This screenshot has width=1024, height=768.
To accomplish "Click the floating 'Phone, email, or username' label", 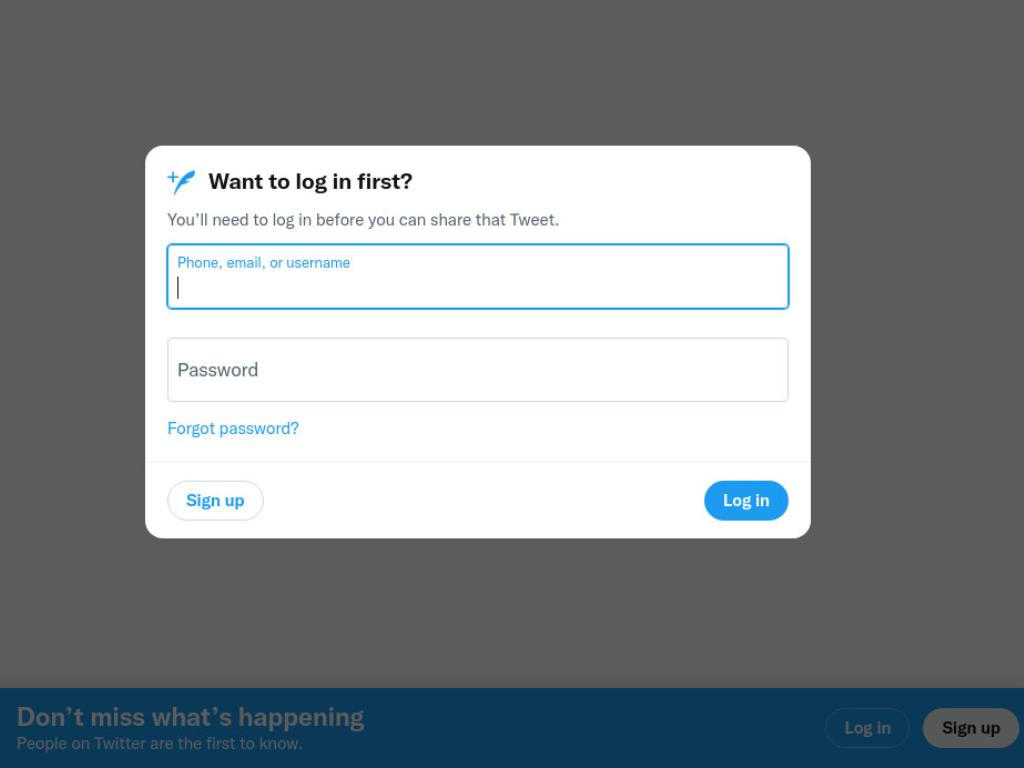I will (x=264, y=263).
